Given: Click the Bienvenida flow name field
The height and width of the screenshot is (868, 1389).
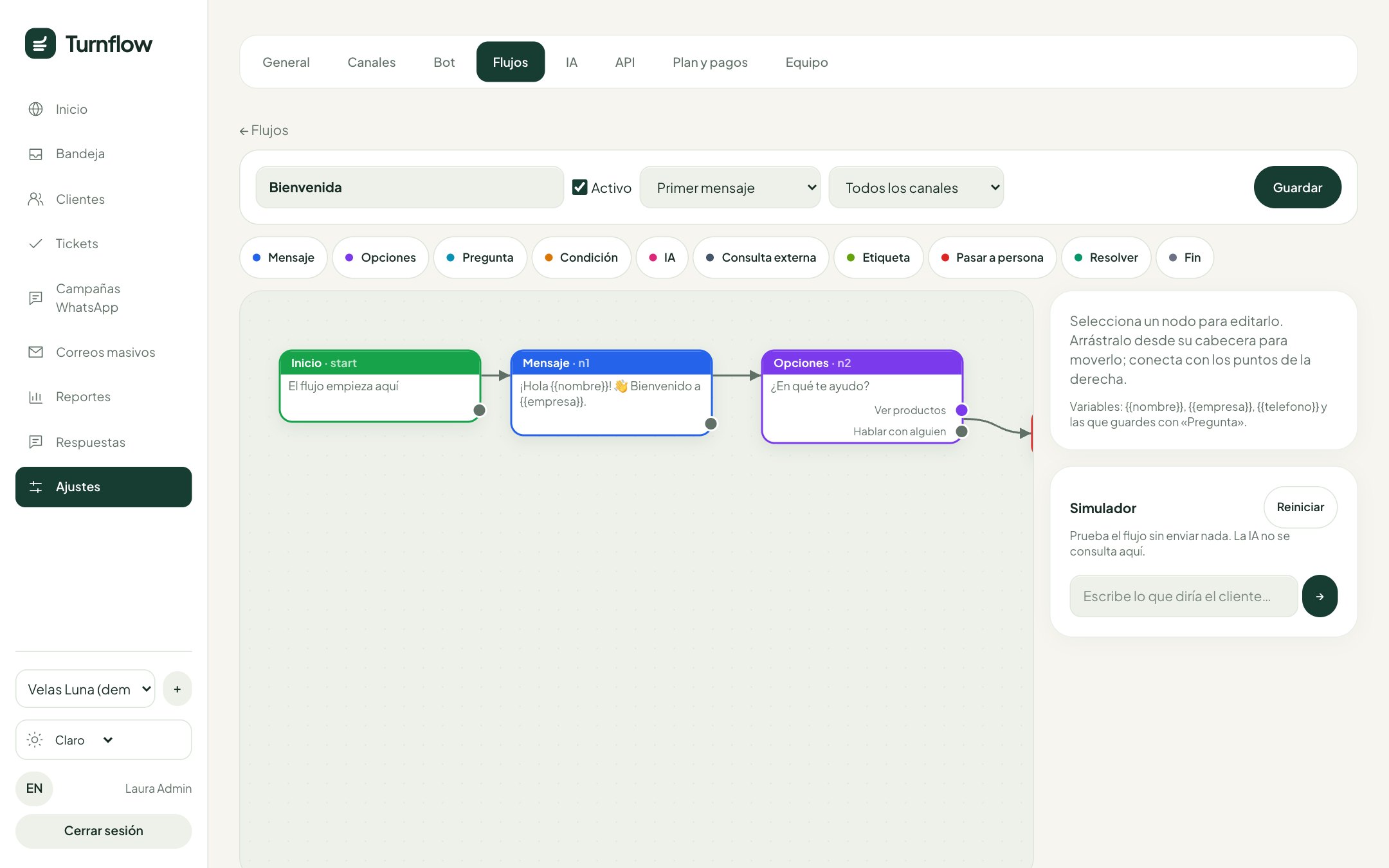Looking at the screenshot, I should click(410, 187).
